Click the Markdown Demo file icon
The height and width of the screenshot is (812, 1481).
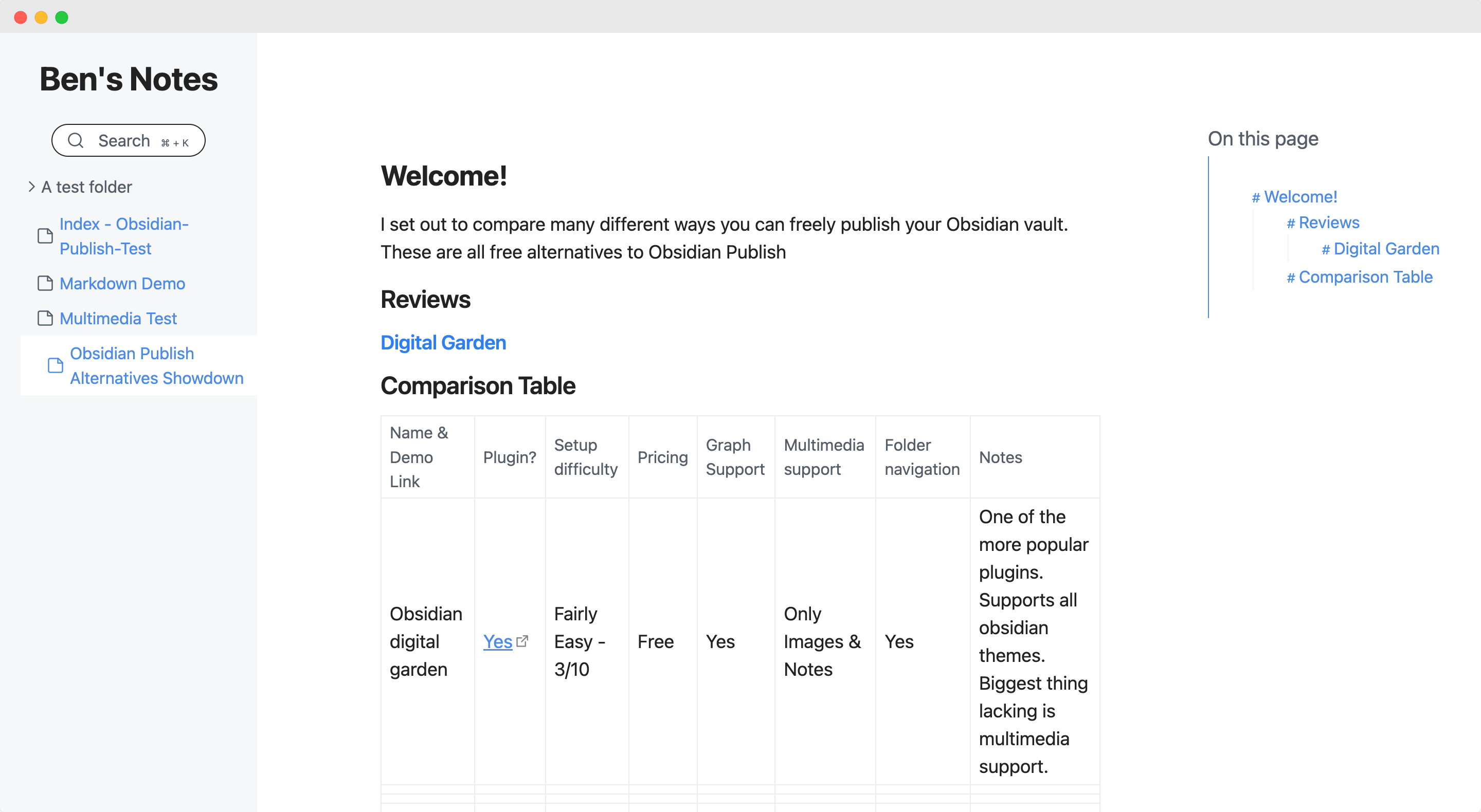(x=45, y=283)
